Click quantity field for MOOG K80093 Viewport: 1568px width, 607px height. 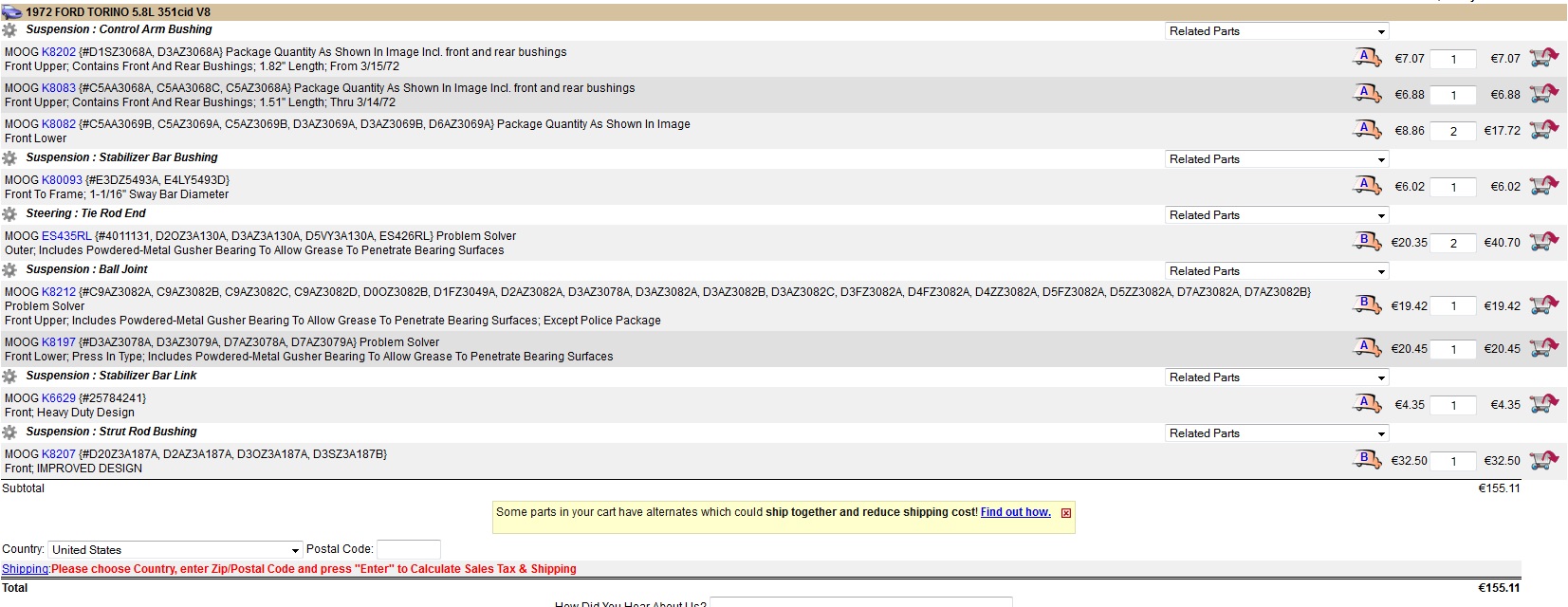coord(1453,187)
